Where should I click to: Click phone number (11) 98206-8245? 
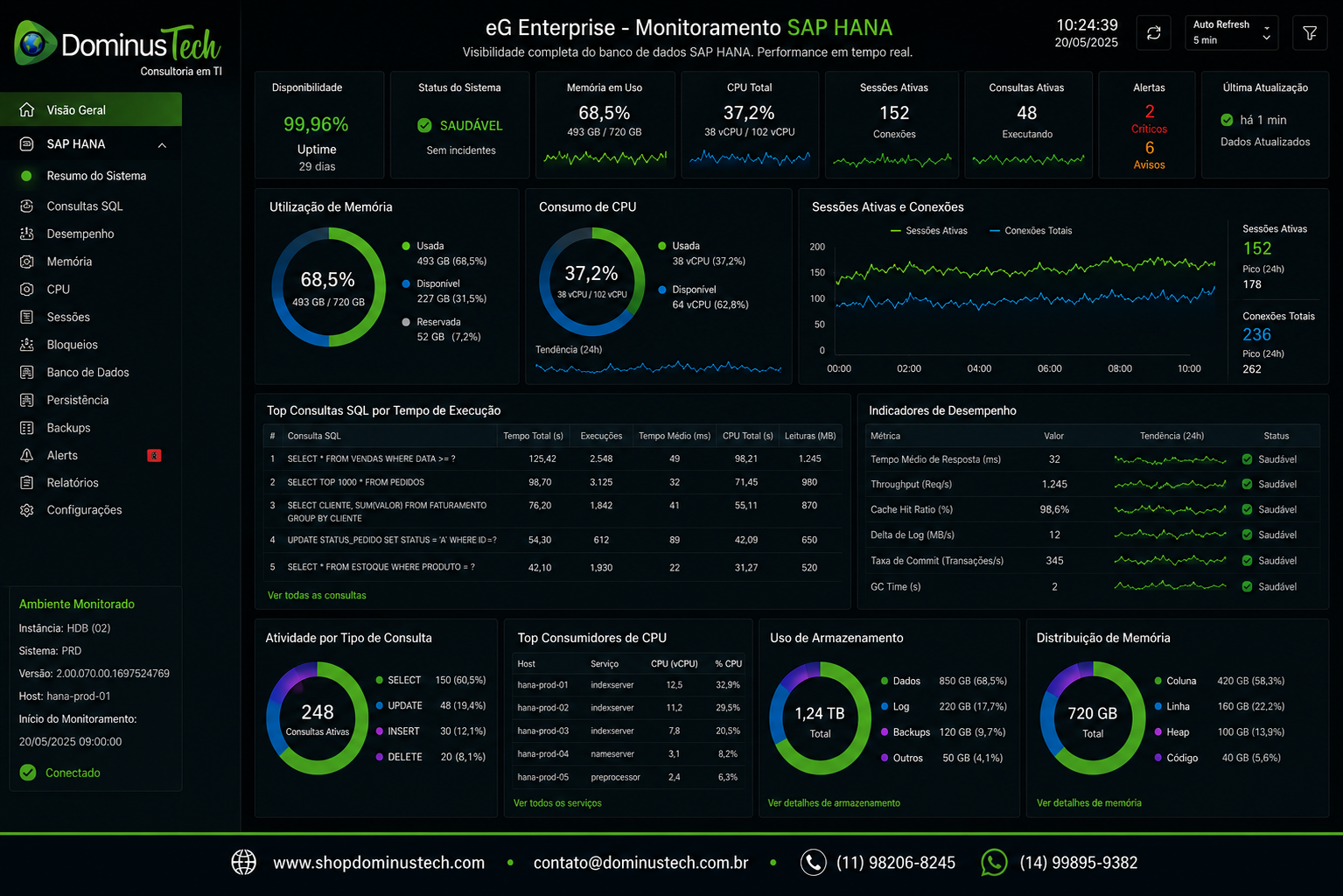point(896,863)
